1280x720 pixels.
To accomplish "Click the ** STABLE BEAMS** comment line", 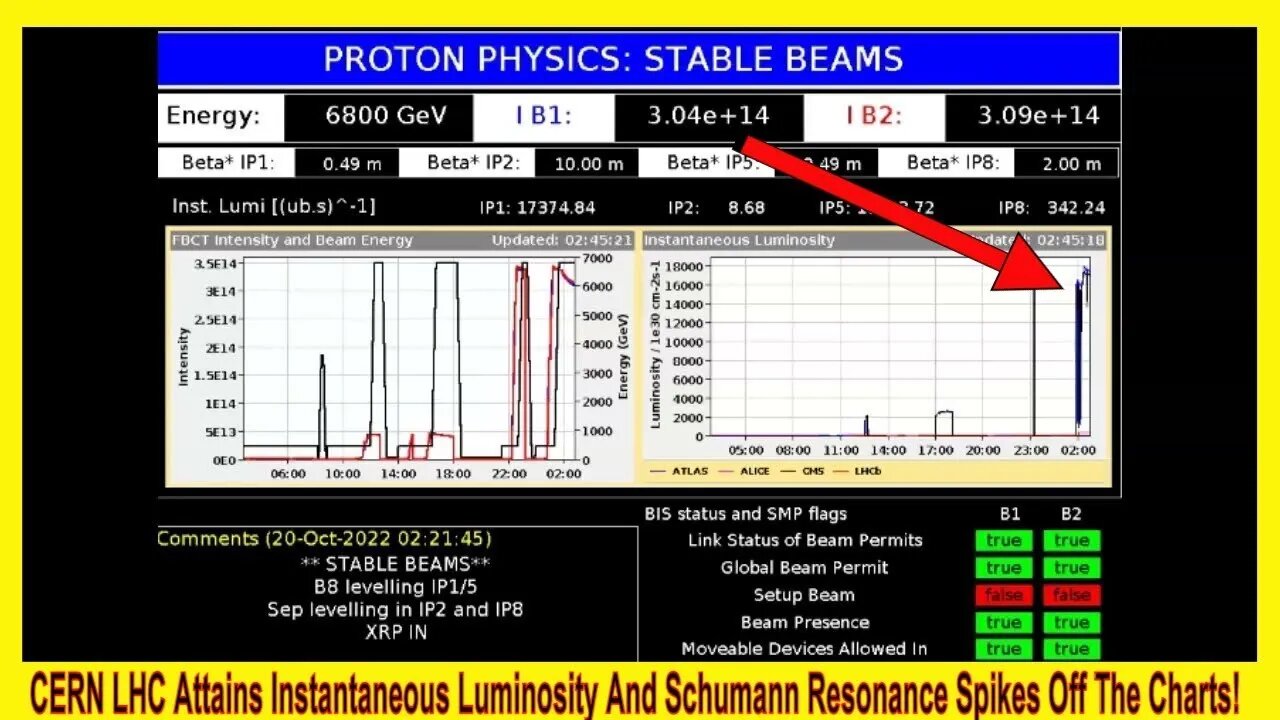I will [395, 564].
